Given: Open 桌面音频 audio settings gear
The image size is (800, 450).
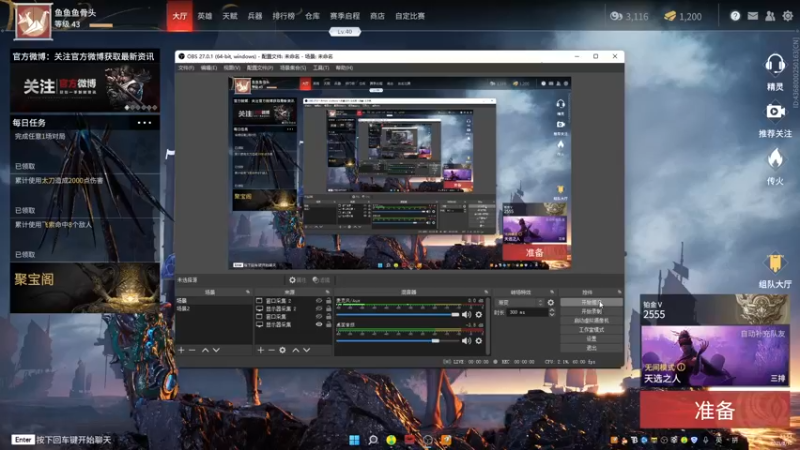Looking at the screenshot, I should click(x=479, y=340).
